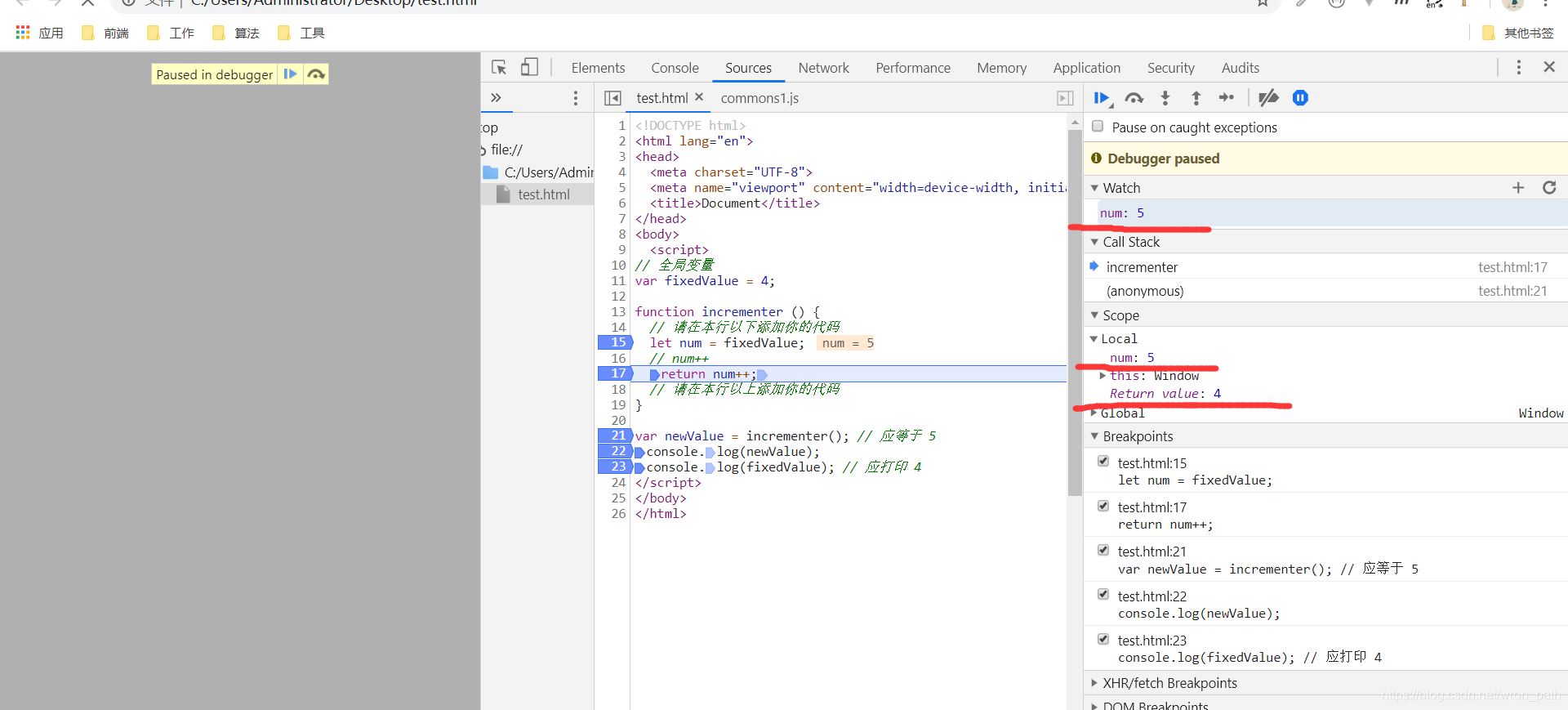
Task: Toggle pause on exceptions button
Action: click(1300, 98)
